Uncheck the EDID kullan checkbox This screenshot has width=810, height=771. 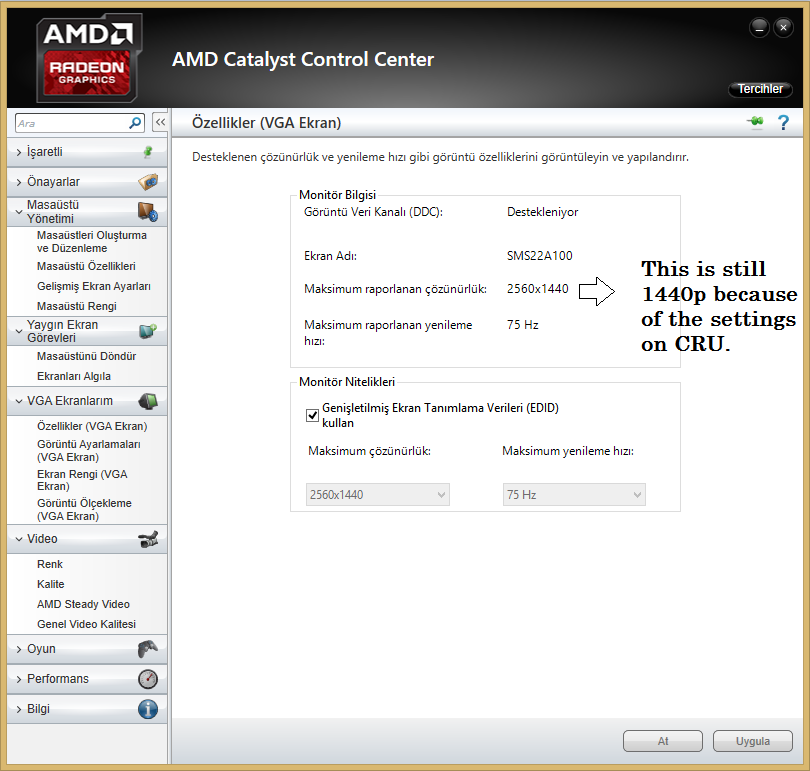pos(313,415)
